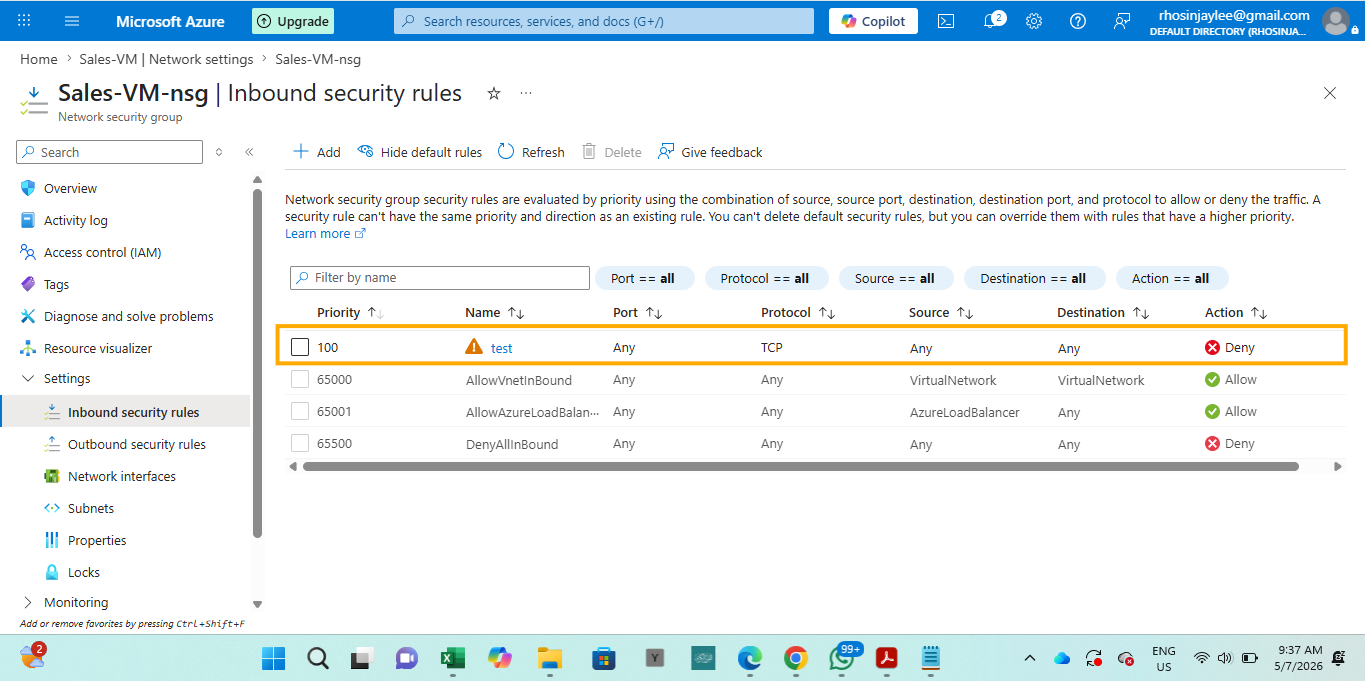
Task: Click the Add rule toolbar button
Action: tap(316, 152)
